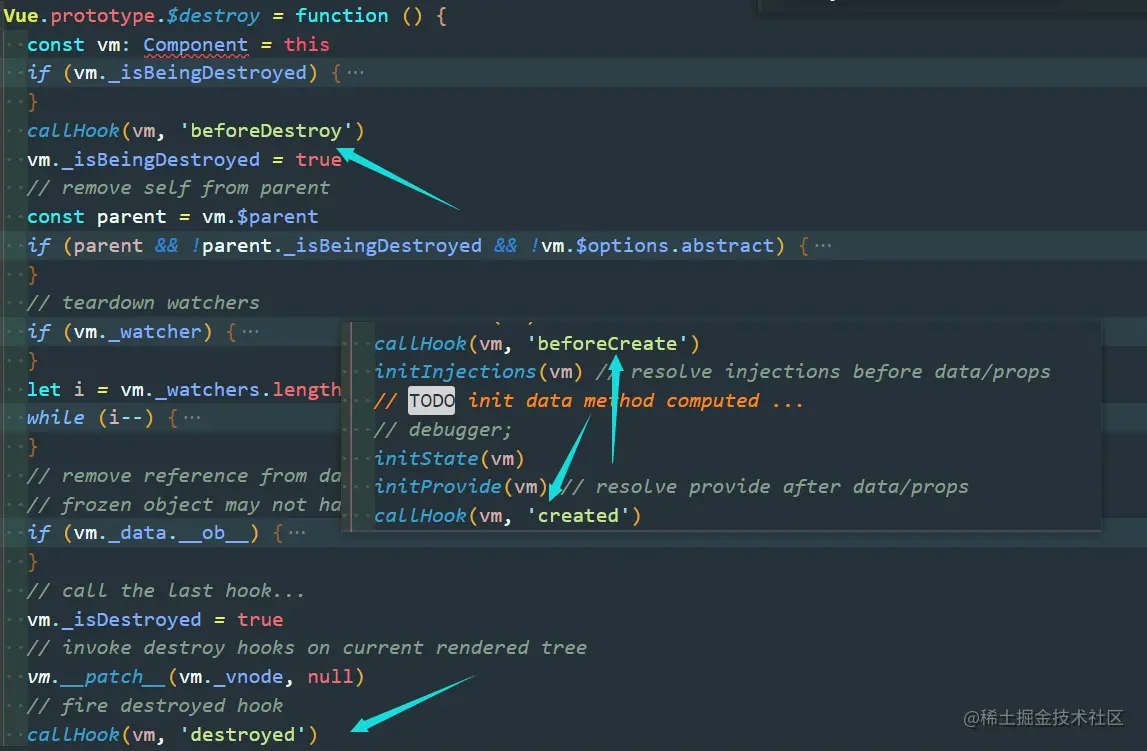Click the while keyword
The image size is (1147, 751).
56,418
